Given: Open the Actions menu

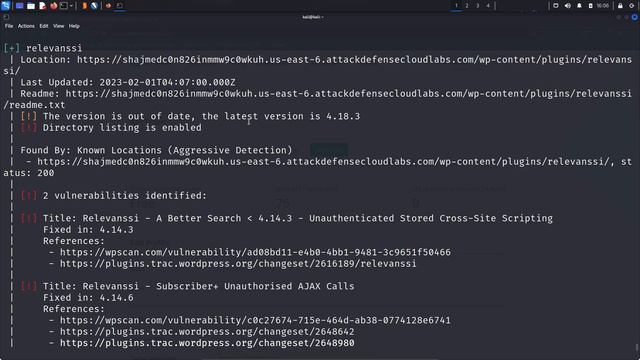Looking at the screenshot, I should (x=26, y=26).
